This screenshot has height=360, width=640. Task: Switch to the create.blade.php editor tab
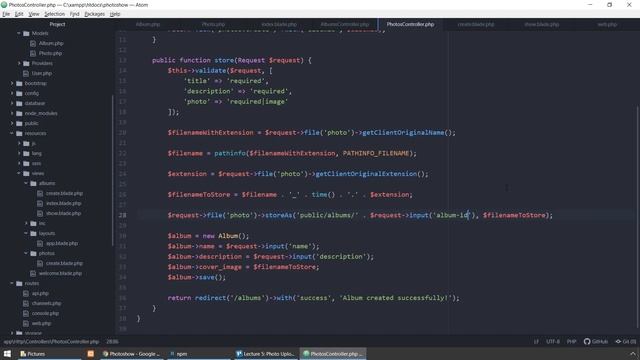point(476,24)
